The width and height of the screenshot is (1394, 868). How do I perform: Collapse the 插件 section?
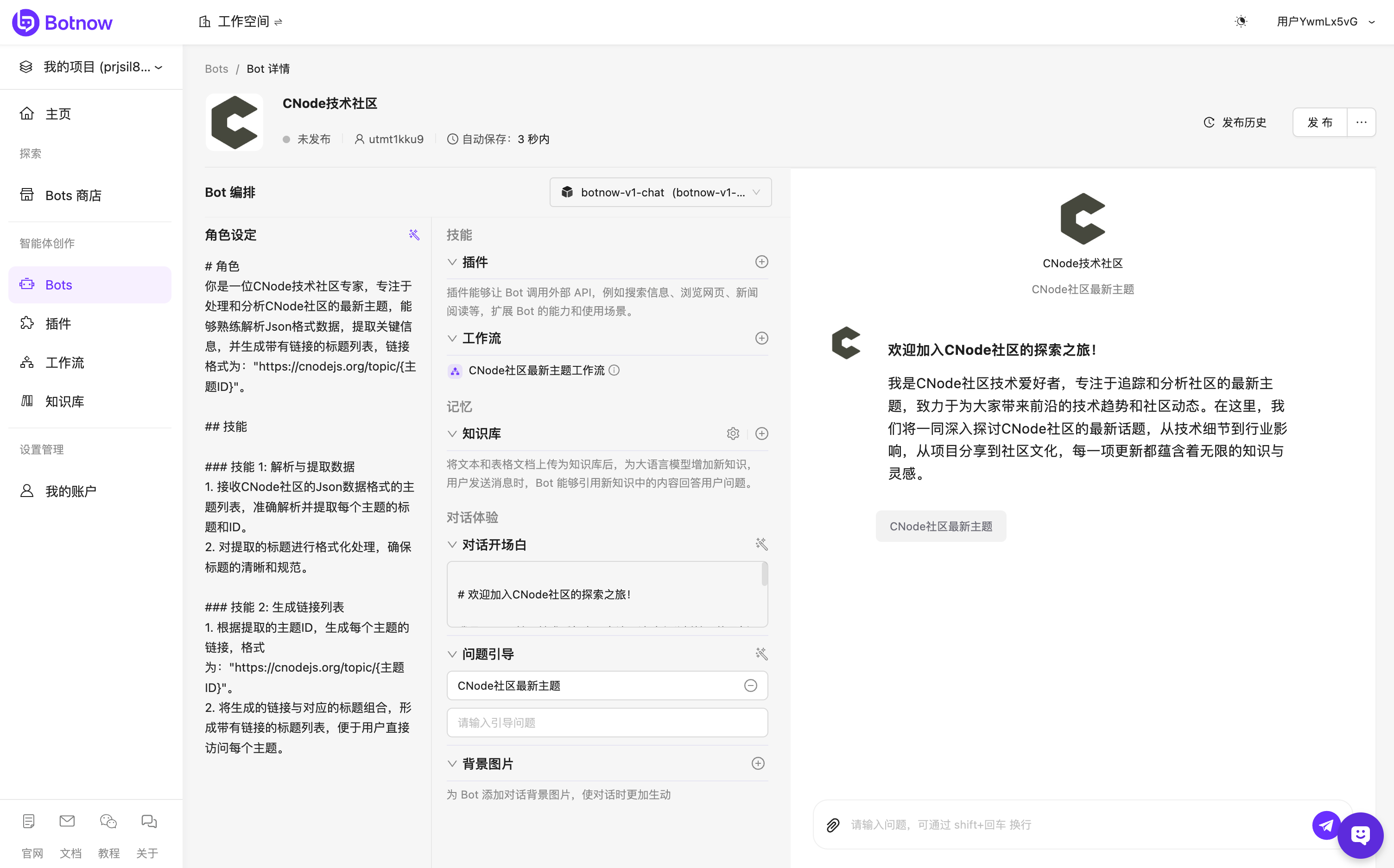452,262
